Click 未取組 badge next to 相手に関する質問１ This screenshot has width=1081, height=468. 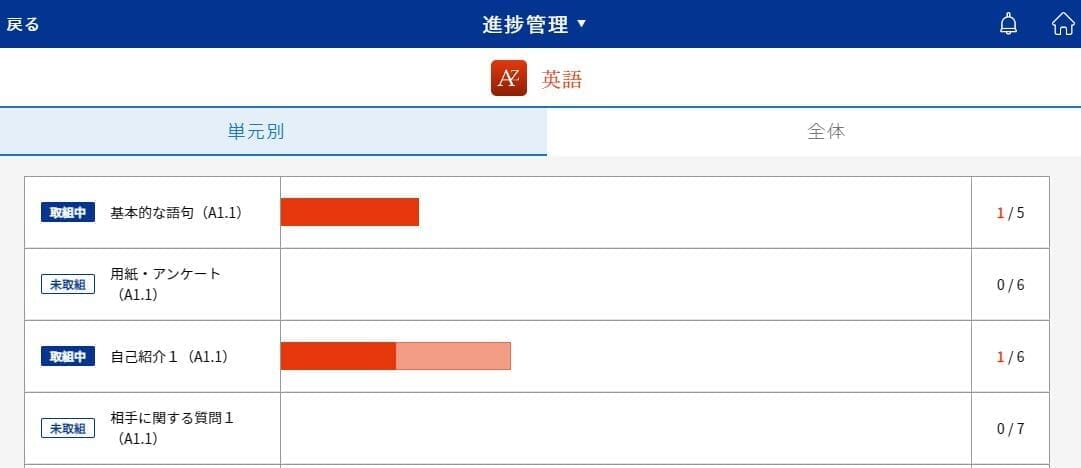click(x=68, y=428)
